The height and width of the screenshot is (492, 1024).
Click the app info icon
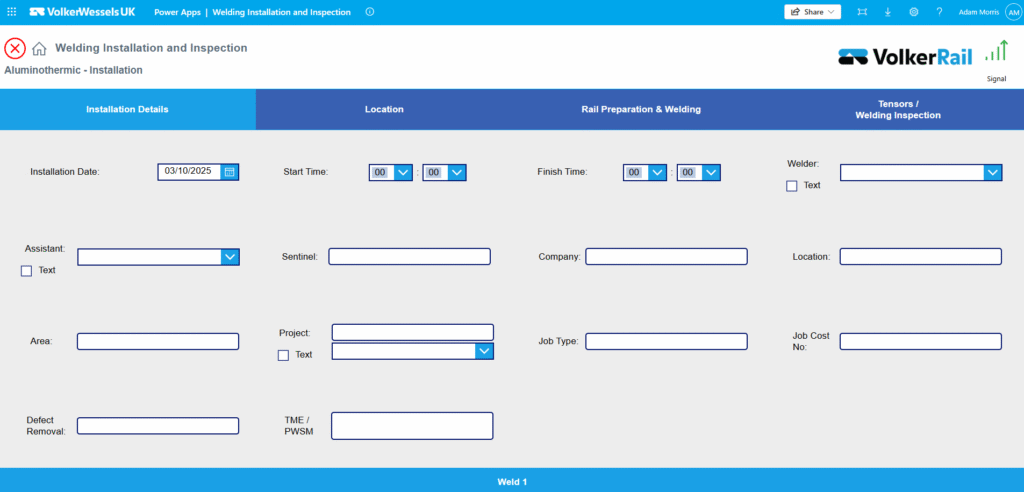pyautogui.click(x=370, y=12)
